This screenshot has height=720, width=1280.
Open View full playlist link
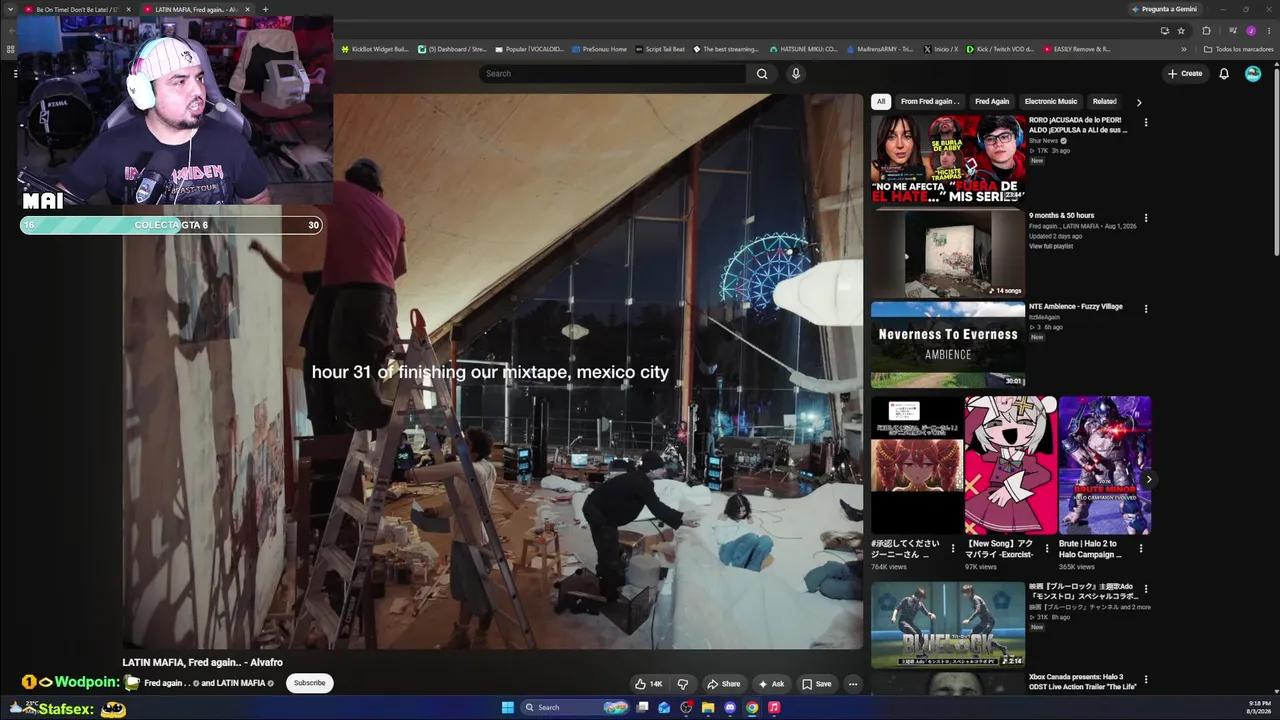pos(1050,246)
